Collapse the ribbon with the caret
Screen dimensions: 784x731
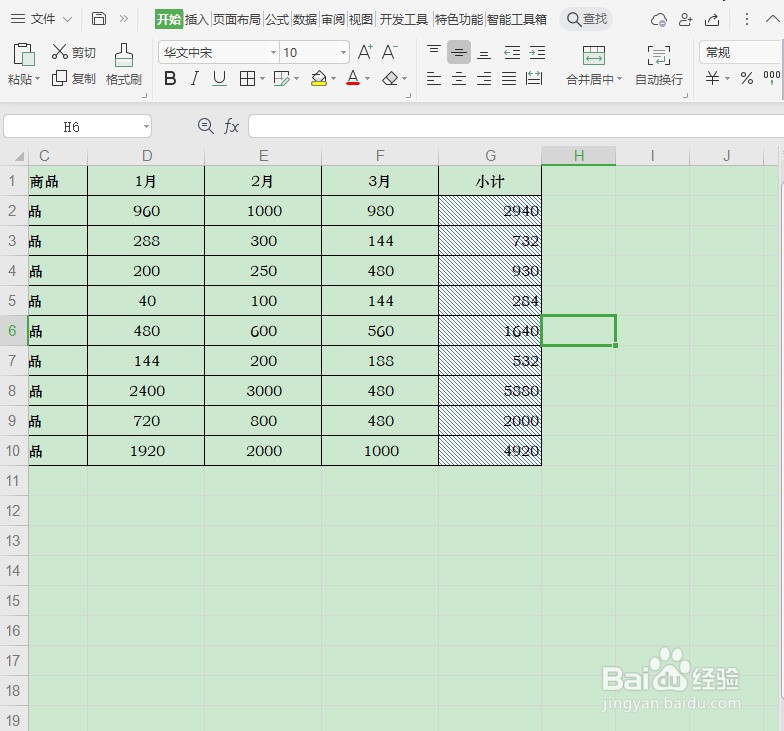(772, 19)
